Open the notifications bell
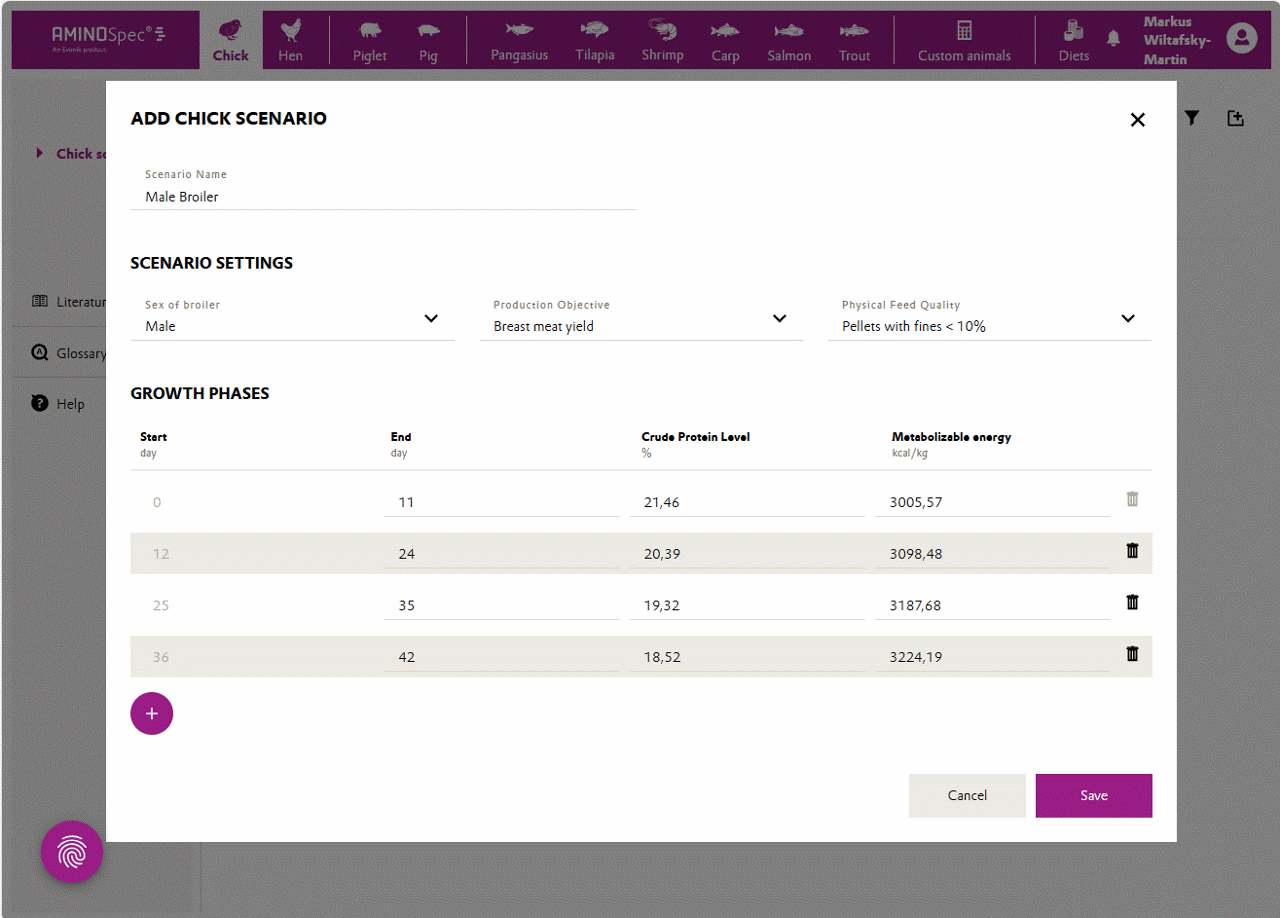 (1113, 39)
